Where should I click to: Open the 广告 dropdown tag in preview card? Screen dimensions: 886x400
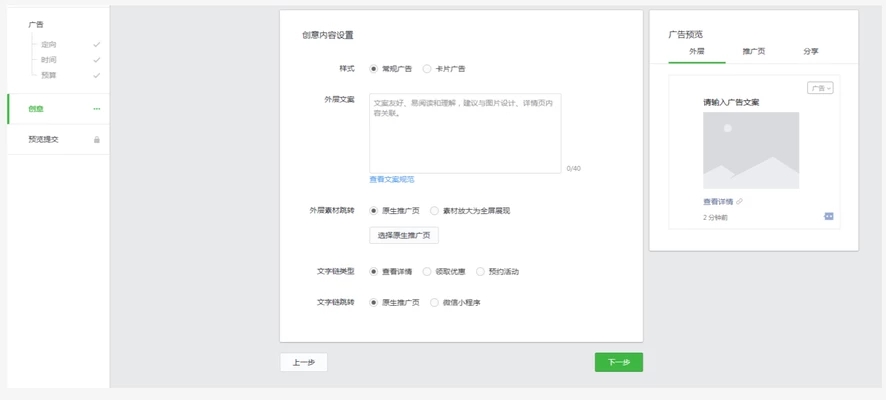point(820,88)
